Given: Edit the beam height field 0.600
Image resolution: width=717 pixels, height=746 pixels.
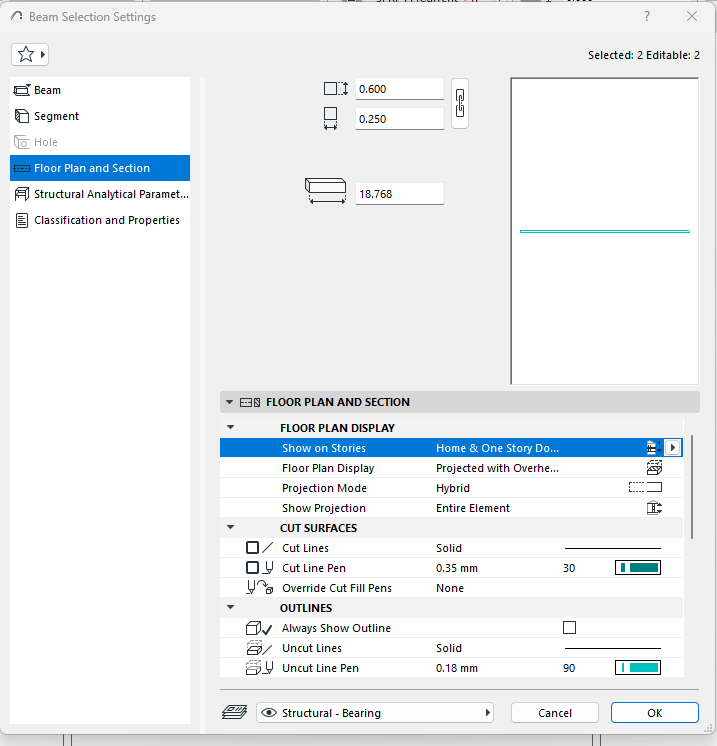Looking at the screenshot, I should (400, 89).
